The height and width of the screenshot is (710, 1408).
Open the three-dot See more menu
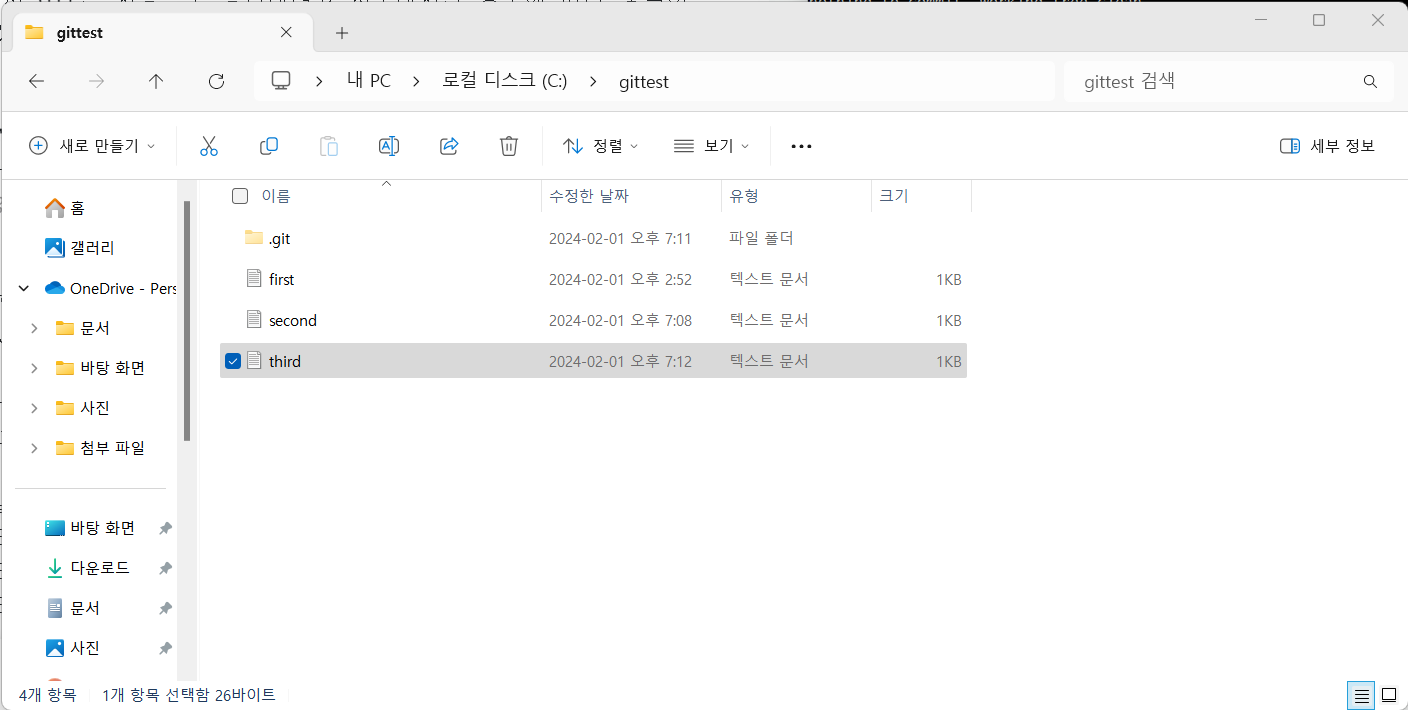tap(801, 146)
